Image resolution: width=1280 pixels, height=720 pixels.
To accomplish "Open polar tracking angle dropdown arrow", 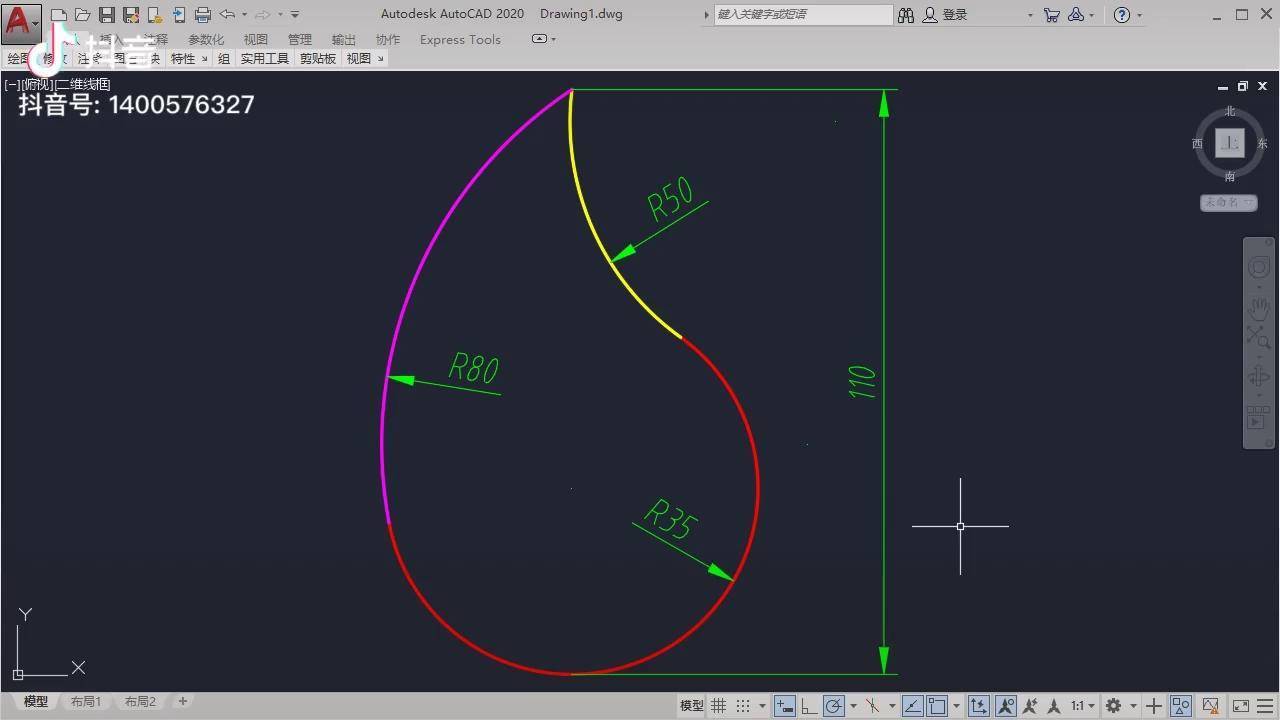I will tap(854, 706).
